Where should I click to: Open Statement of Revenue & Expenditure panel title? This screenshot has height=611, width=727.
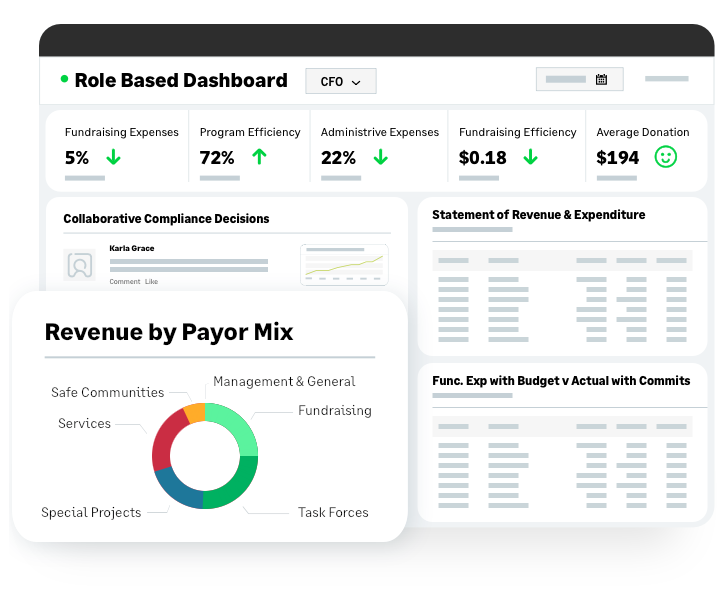(539, 215)
